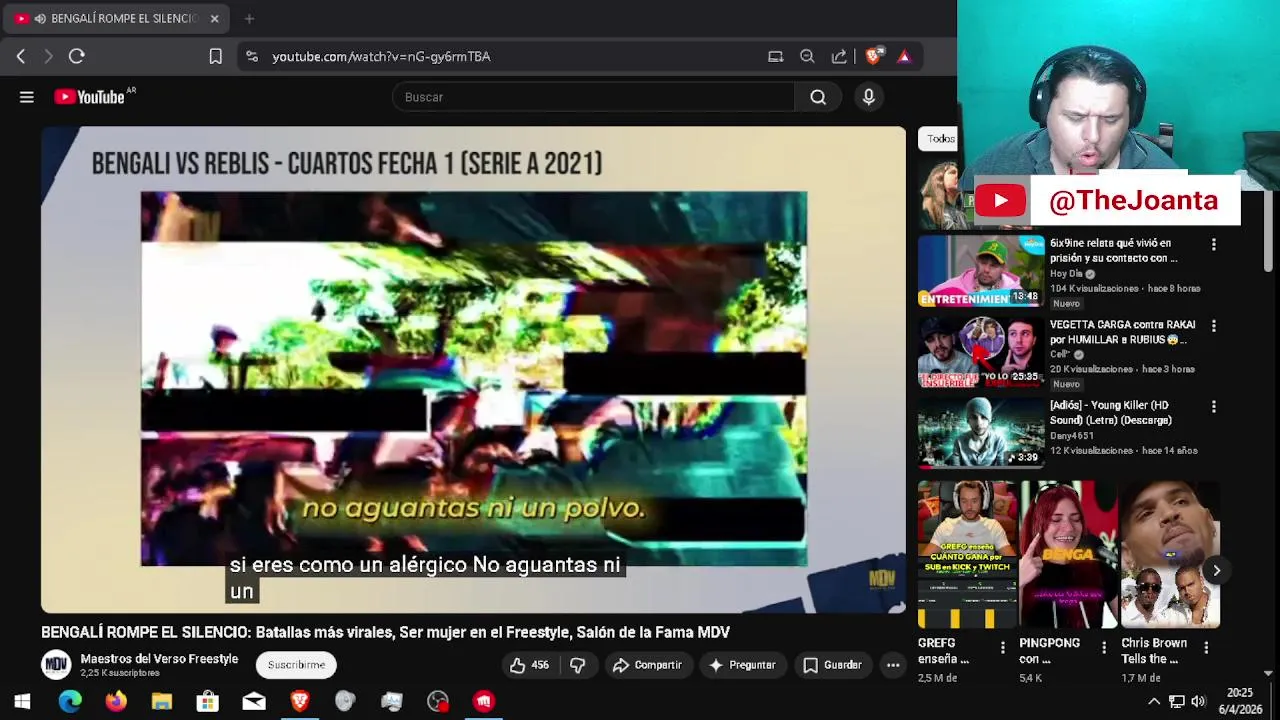The image size is (1280, 720).
Task: Click the page vertical scrollbar down arrow
Action: click(1268, 673)
